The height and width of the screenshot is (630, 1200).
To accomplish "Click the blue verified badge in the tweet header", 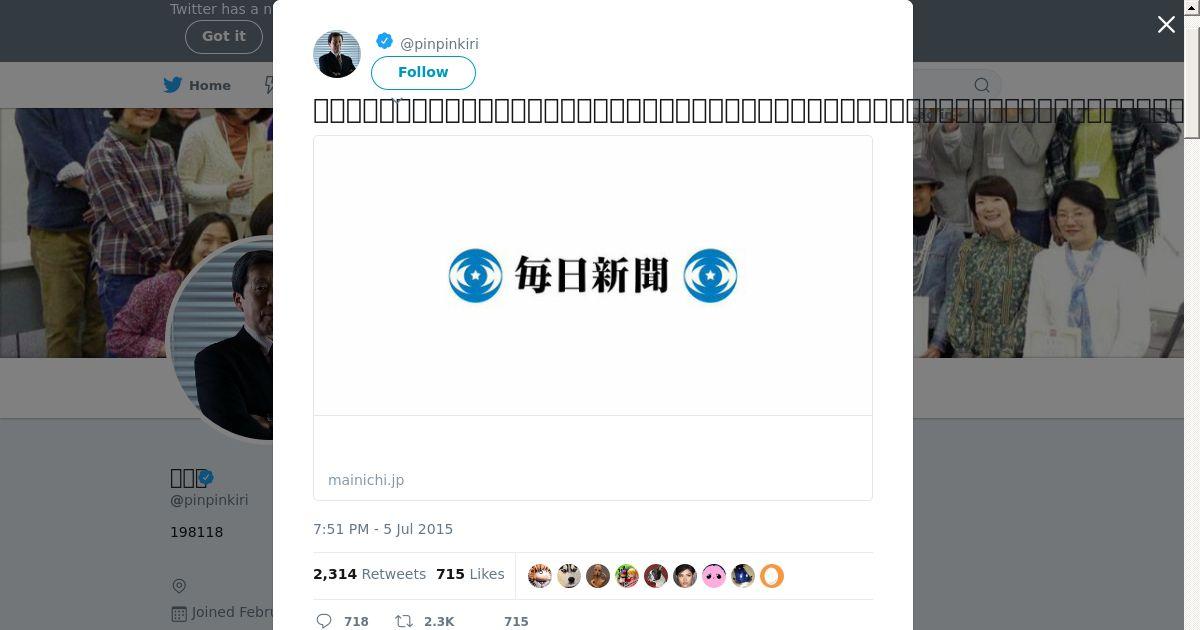I will point(384,41).
